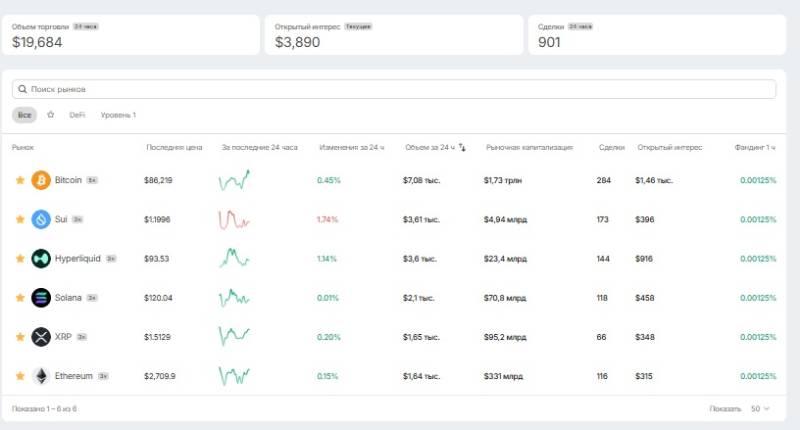
Task: Switch to the Уровень 1 filter tab
Action: click(x=118, y=115)
